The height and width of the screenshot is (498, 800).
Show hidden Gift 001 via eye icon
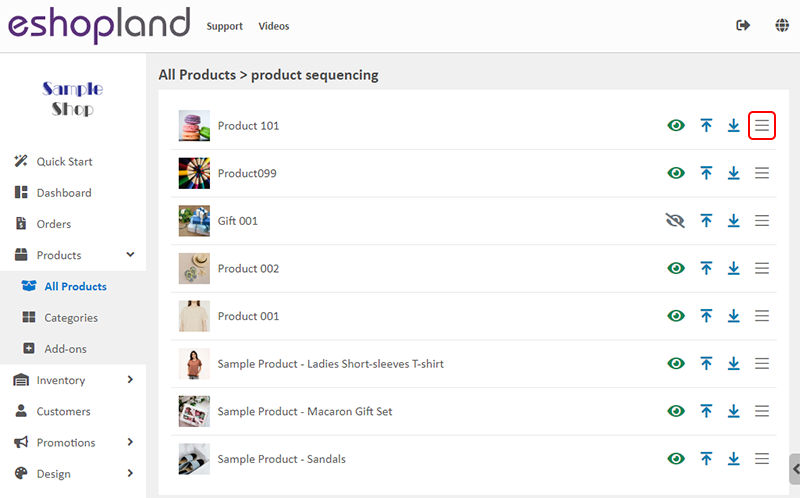676,220
